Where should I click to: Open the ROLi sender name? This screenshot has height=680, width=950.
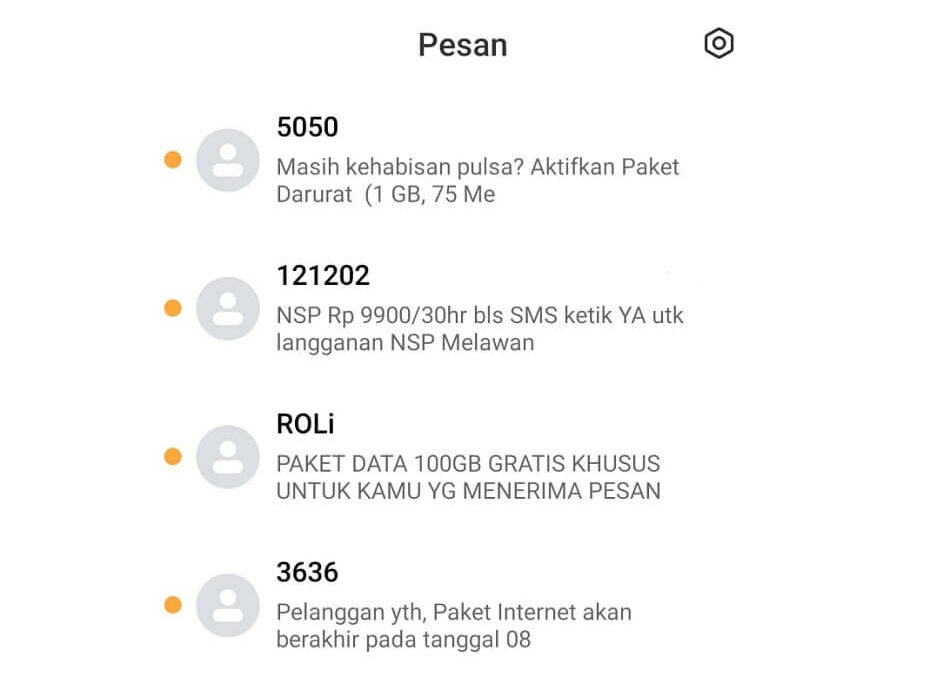(305, 424)
